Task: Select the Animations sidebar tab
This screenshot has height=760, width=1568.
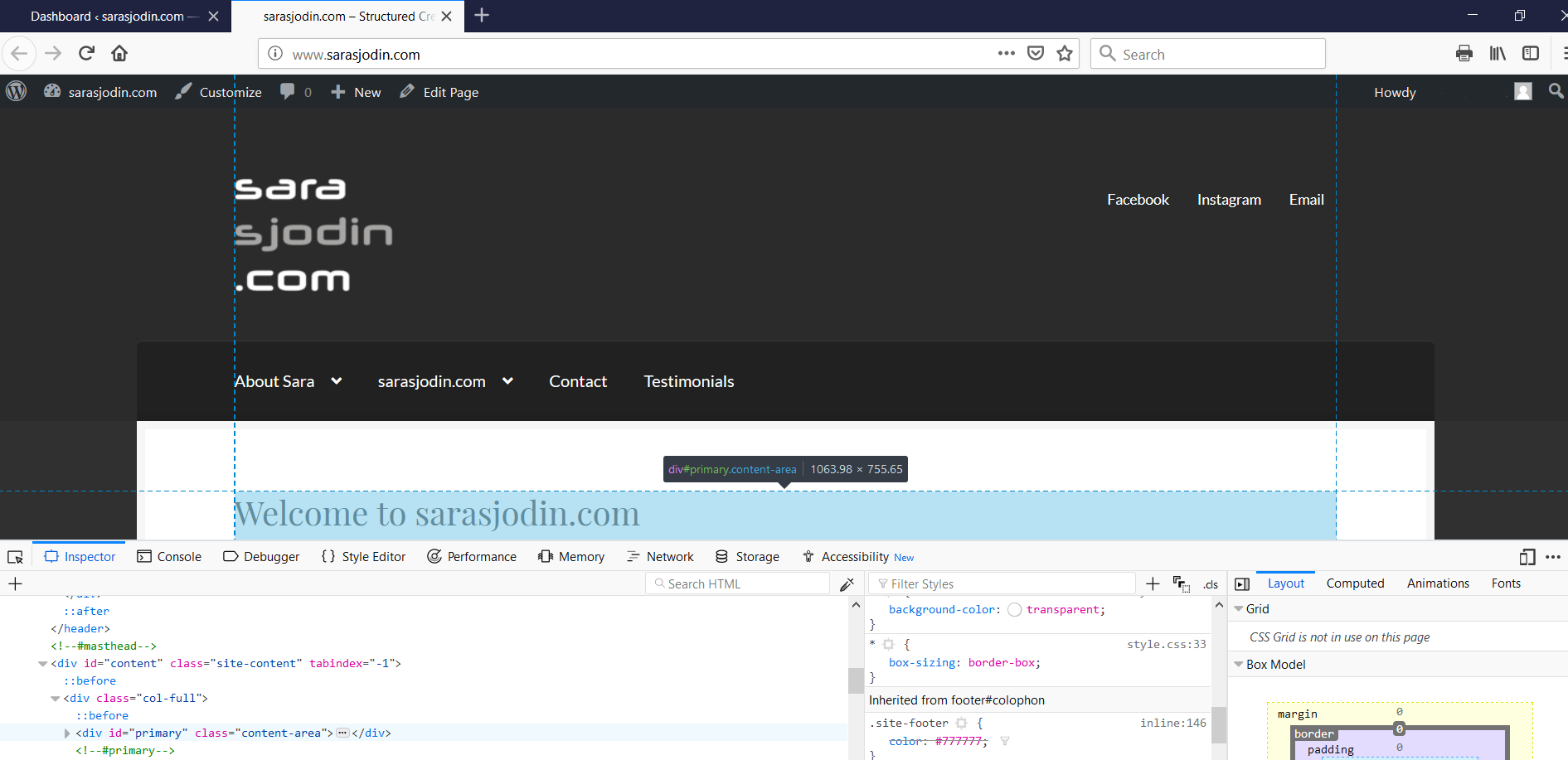Action: 1438,583
